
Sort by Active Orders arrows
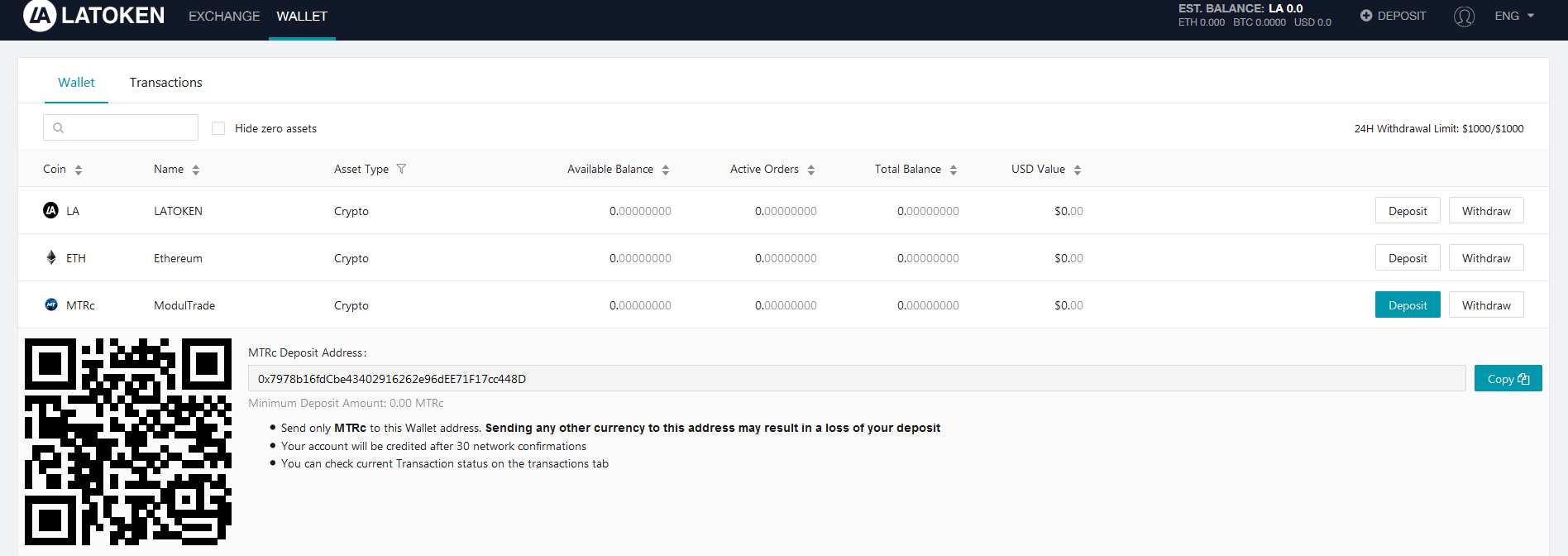pos(811,170)
